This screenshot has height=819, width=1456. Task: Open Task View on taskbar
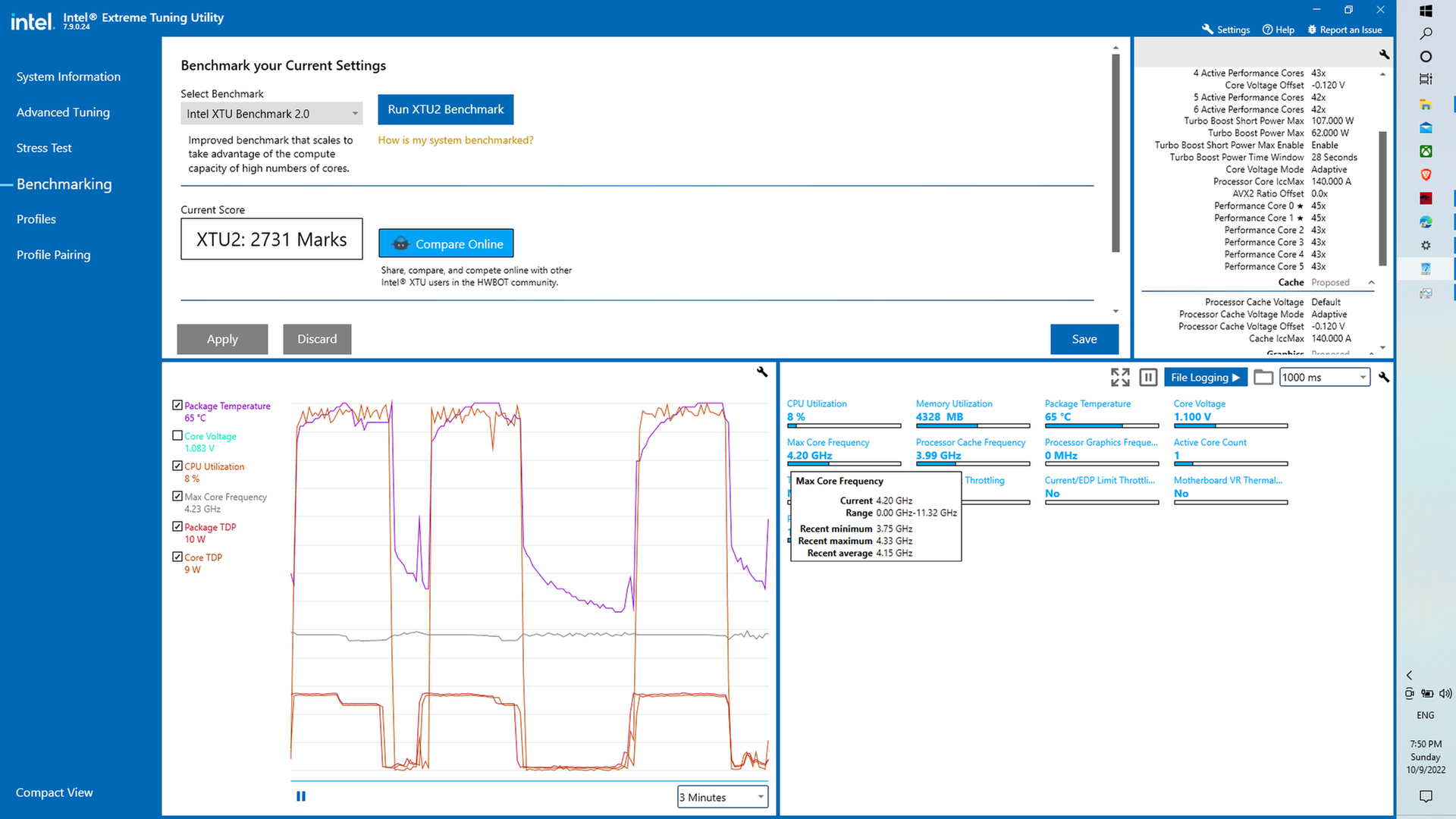point(1426,79)
